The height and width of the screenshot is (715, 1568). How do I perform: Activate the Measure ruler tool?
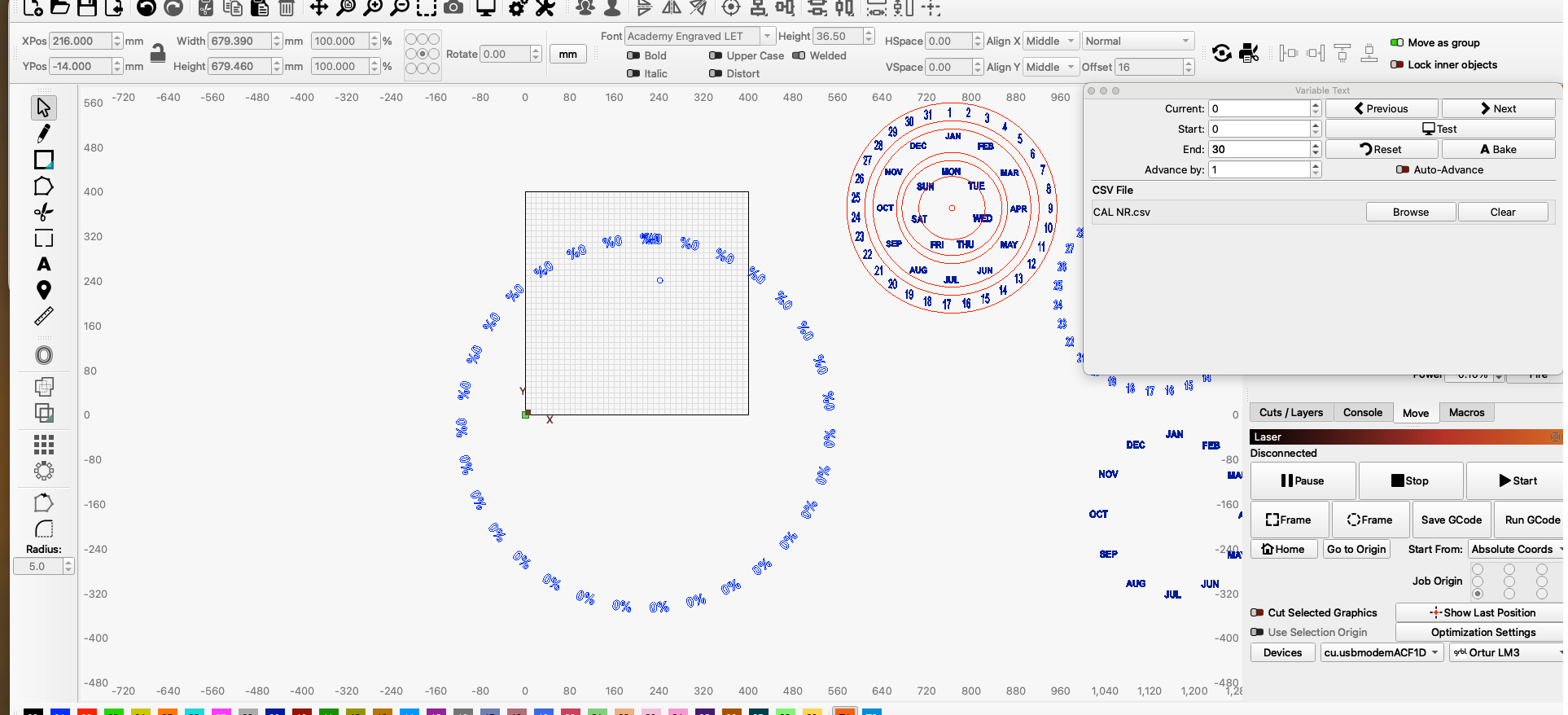44,316
